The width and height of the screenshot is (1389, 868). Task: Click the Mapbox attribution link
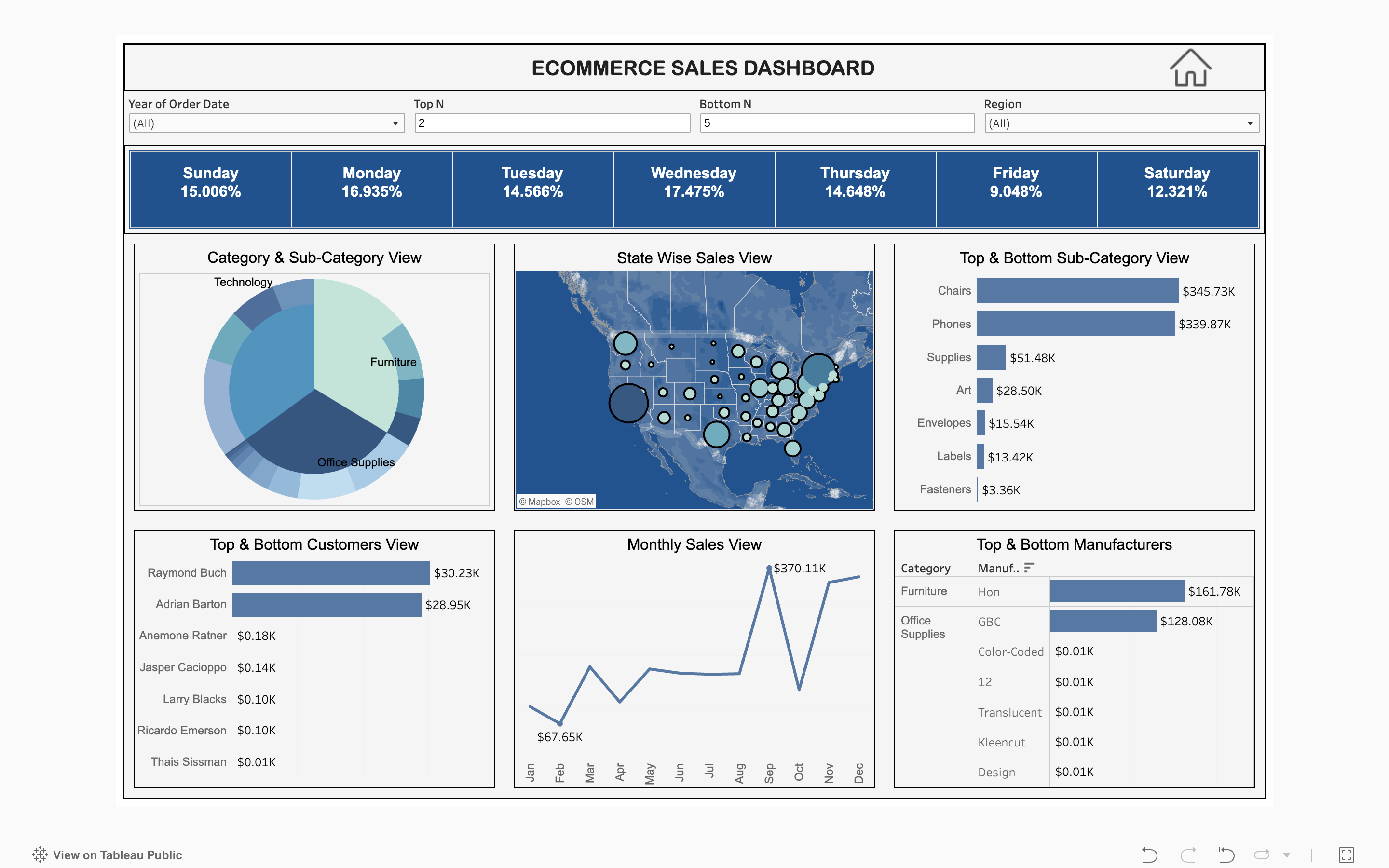point(540,501)
